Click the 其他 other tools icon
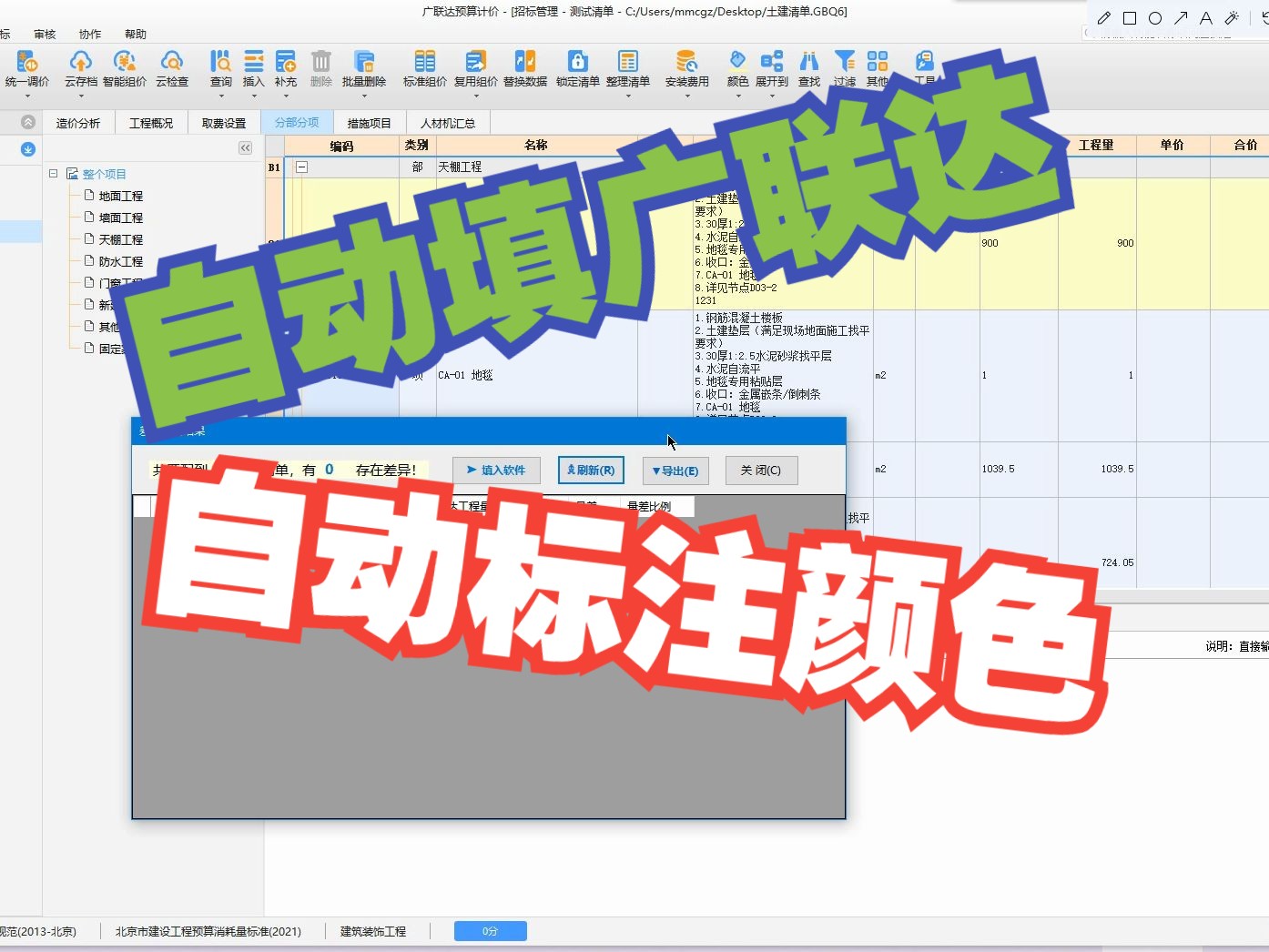This screenshot has height=952, width=1269. click(x=877, y=62)
